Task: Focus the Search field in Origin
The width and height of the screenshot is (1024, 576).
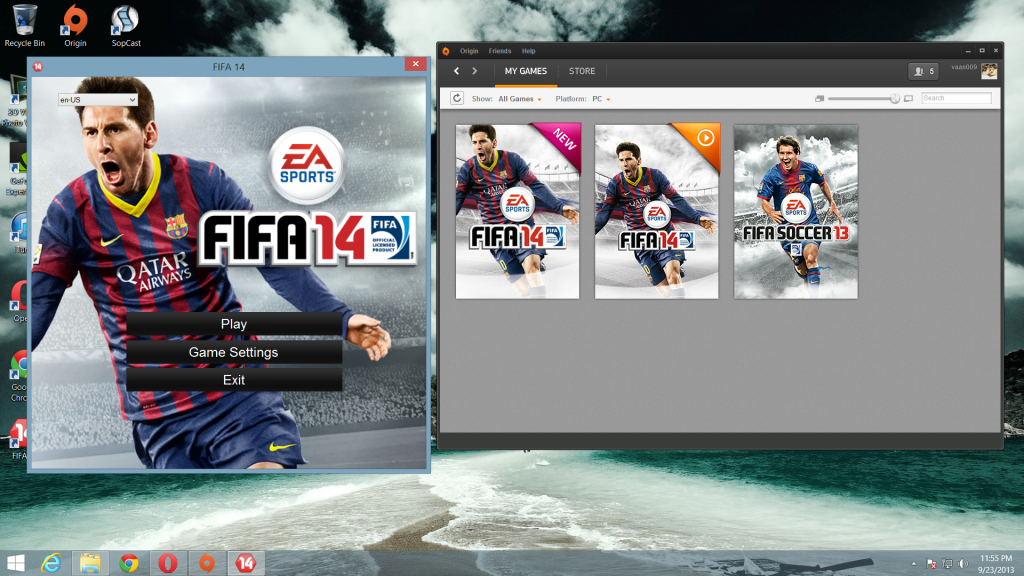Action: tap(956, 98)
